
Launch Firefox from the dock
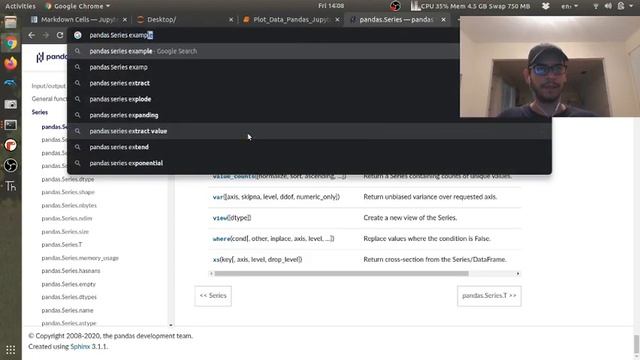point(11,63)
